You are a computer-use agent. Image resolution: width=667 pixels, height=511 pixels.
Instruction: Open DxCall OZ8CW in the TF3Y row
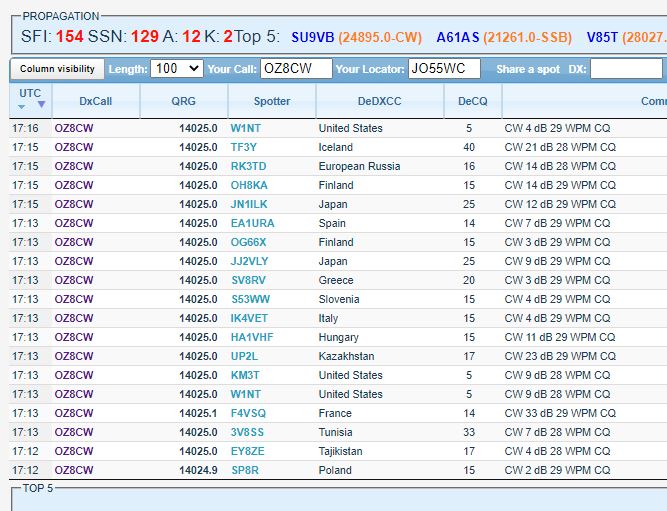click(x=74, y=147)
